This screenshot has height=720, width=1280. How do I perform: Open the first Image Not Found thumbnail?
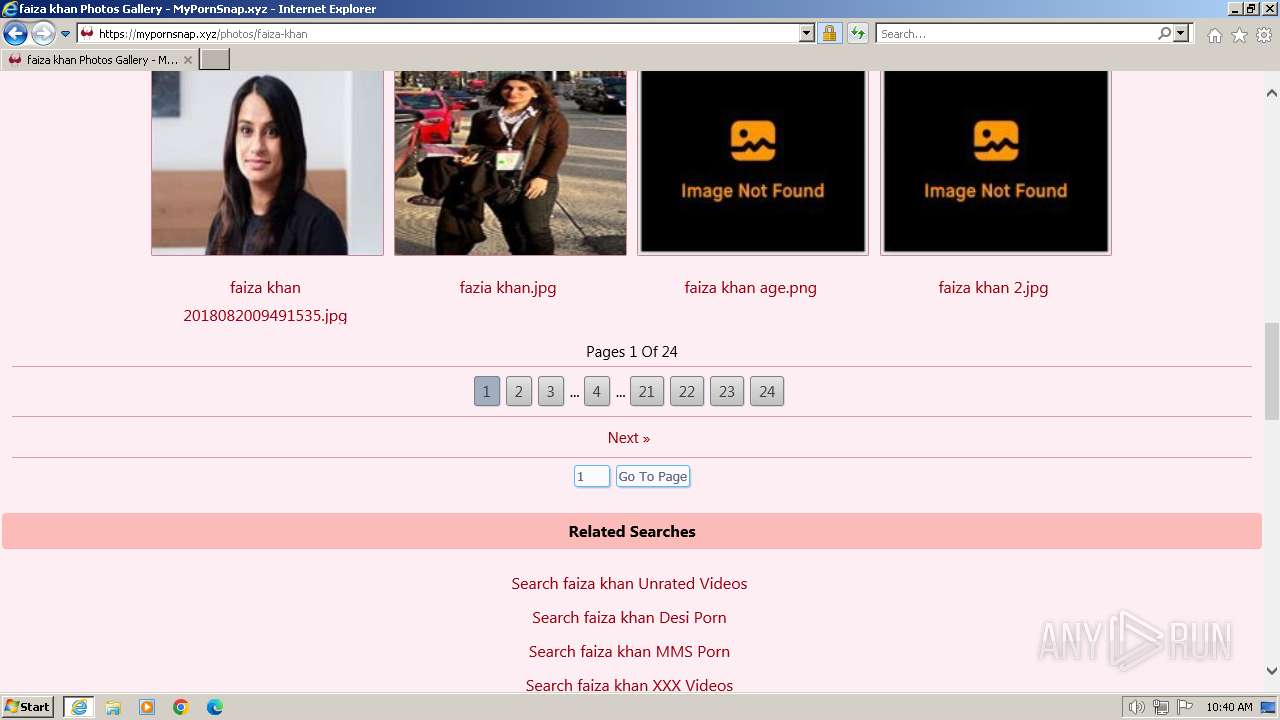tap(753, 163)
